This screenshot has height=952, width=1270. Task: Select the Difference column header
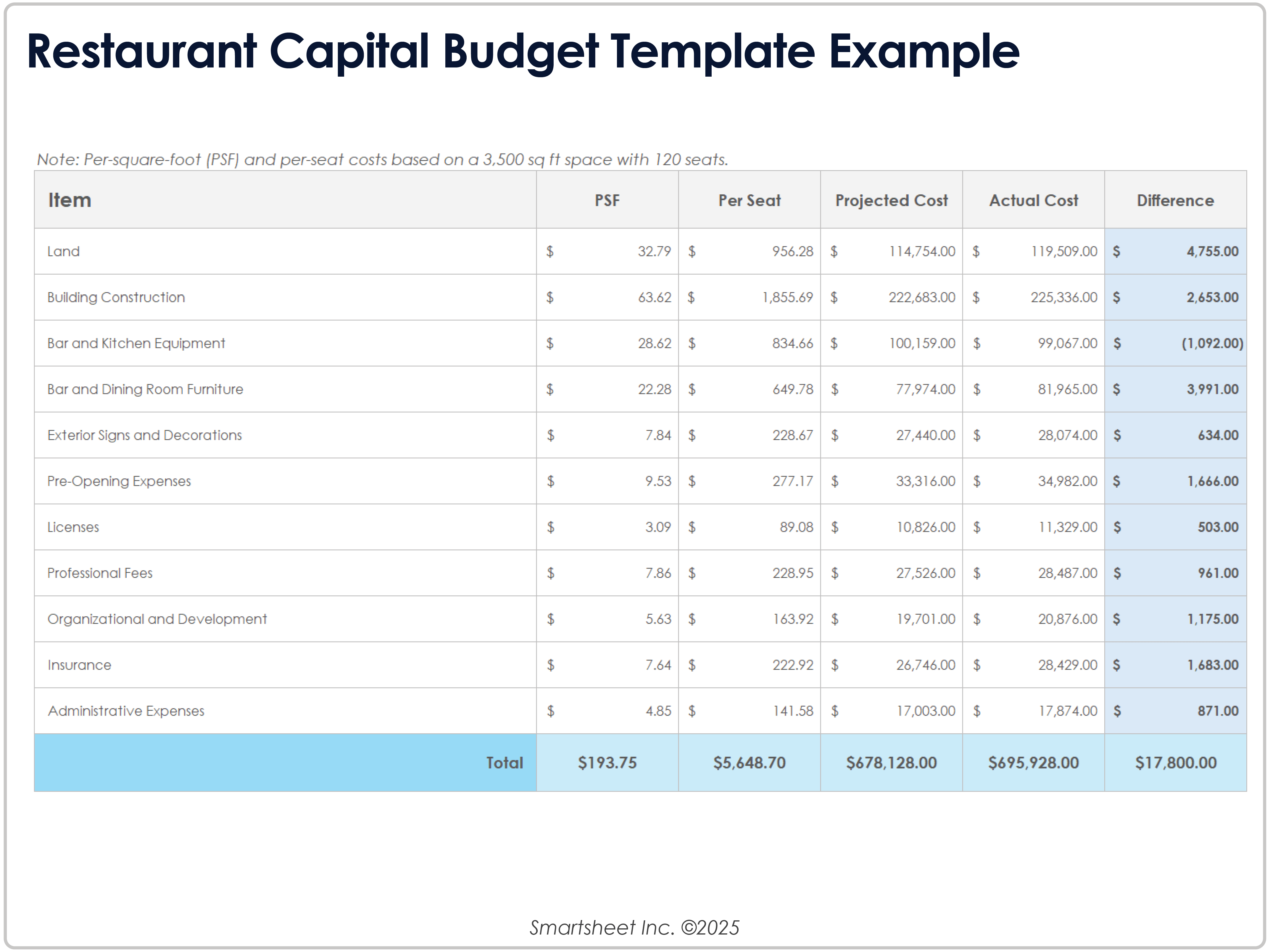coord(1175,200)
